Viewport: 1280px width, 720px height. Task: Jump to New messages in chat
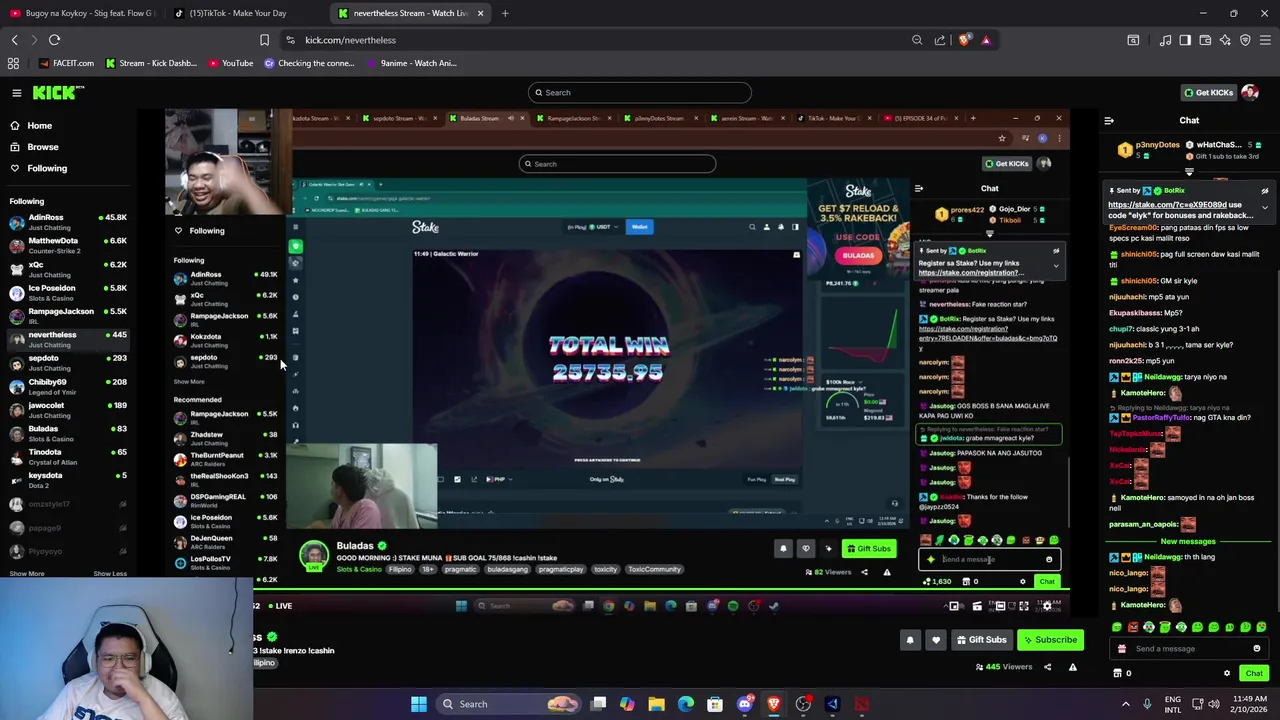coord(1188,542)
